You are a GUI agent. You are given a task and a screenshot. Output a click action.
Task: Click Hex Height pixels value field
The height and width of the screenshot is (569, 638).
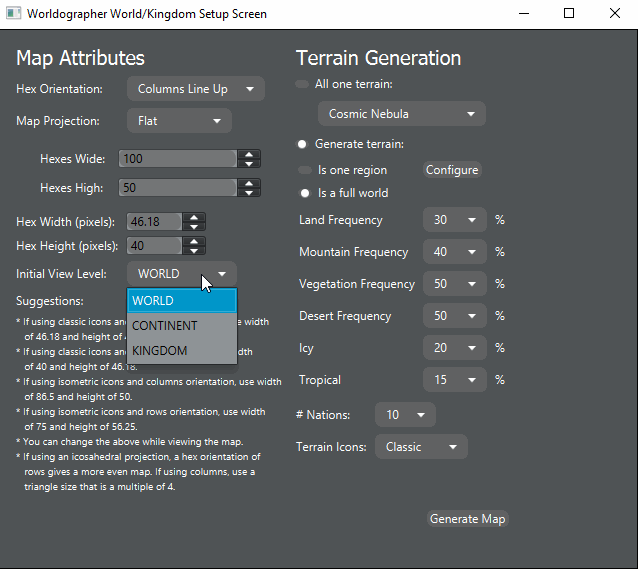154,246
